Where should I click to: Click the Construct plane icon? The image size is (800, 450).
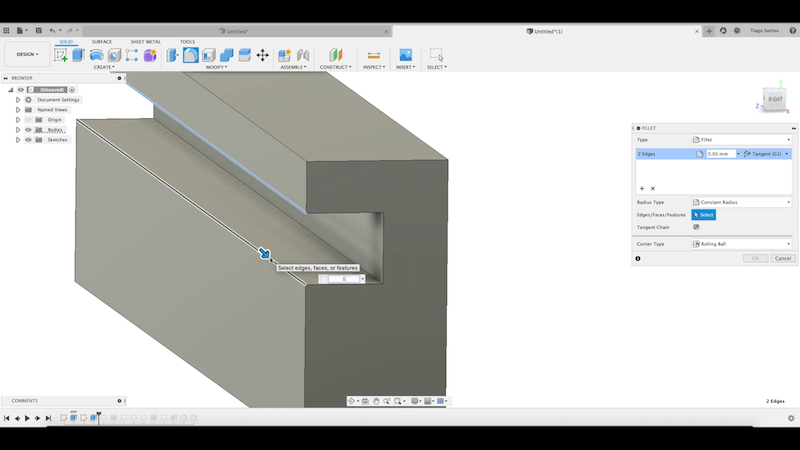[x=335, y=55]
